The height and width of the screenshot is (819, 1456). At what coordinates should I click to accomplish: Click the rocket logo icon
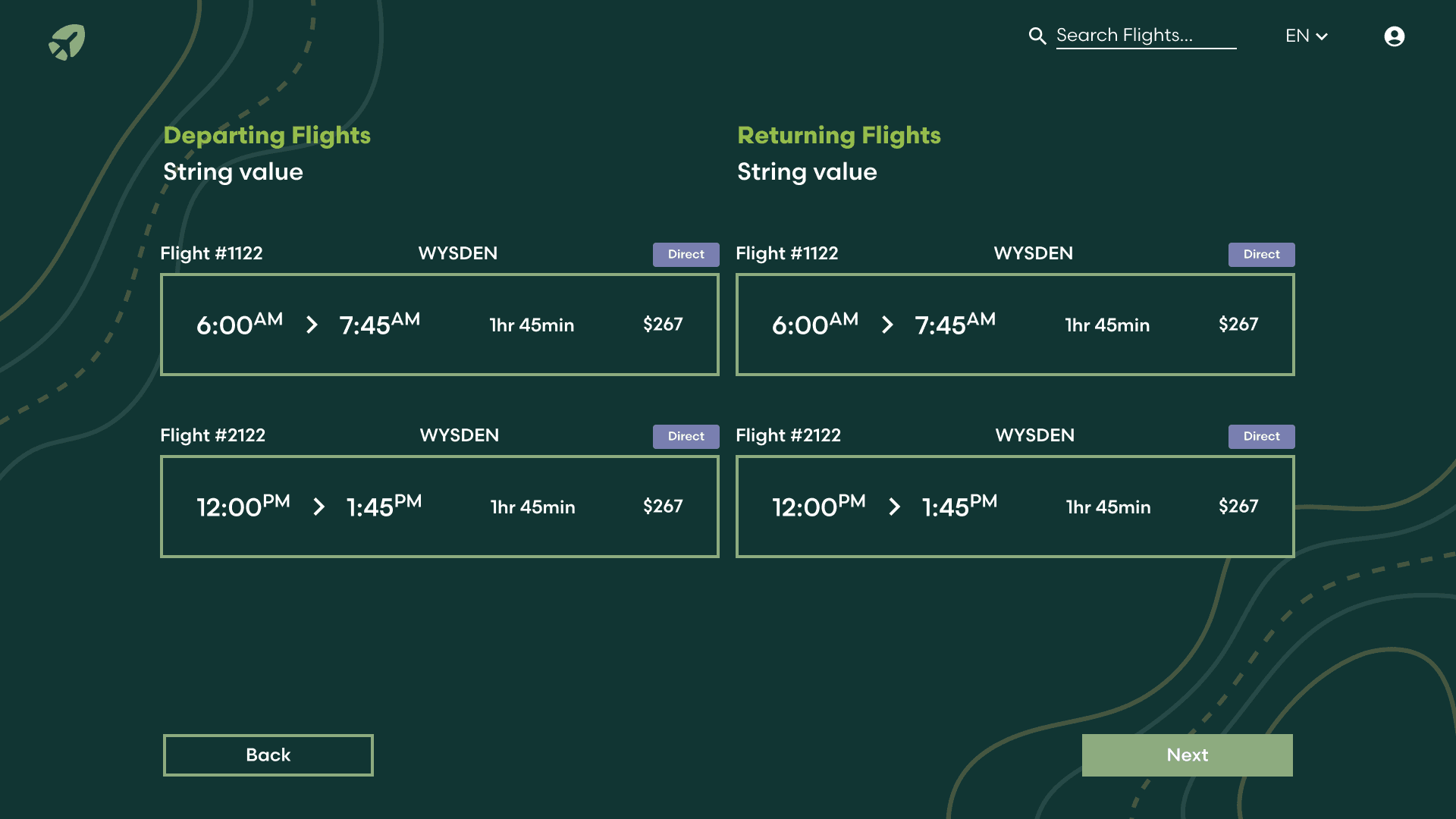tap(67, 42)
